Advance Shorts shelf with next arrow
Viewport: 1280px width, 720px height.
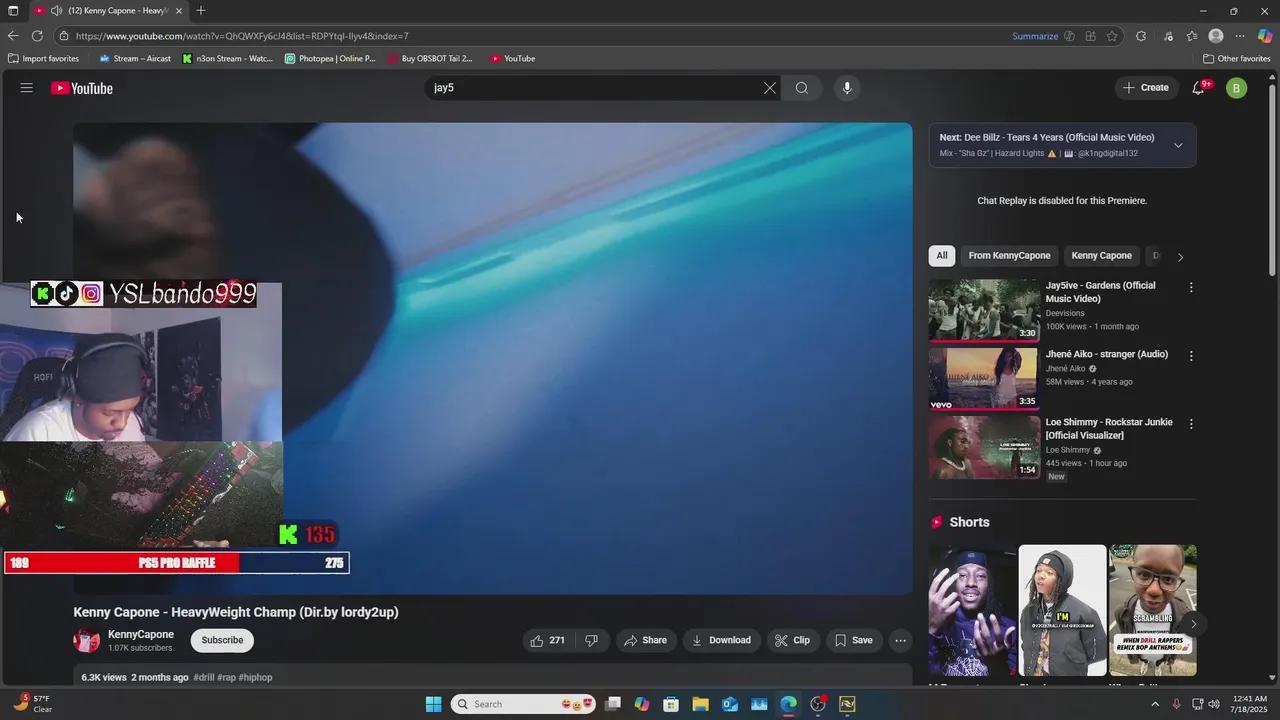pos(1192,624)
